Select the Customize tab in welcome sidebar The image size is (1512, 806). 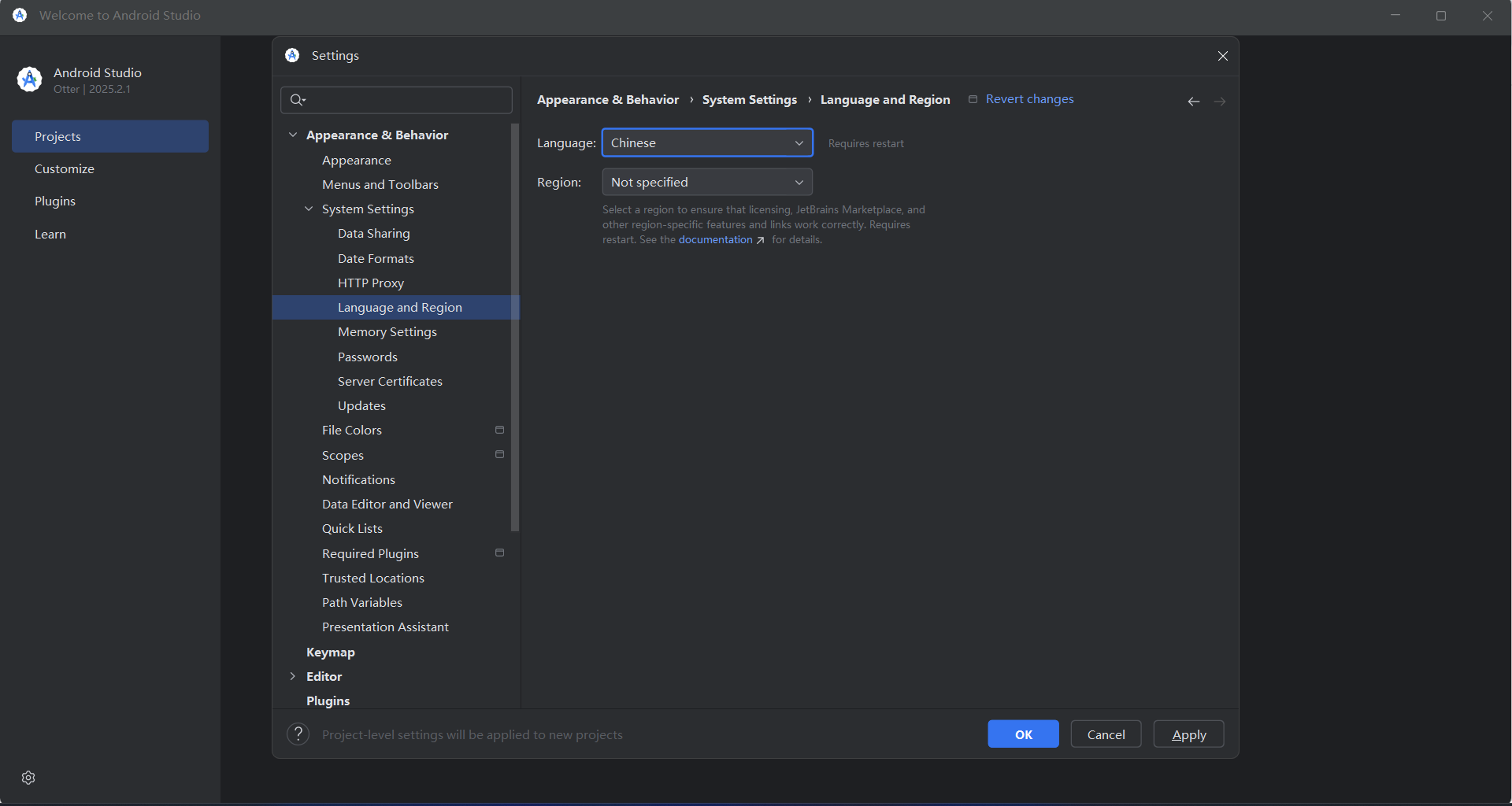(65, 169)
